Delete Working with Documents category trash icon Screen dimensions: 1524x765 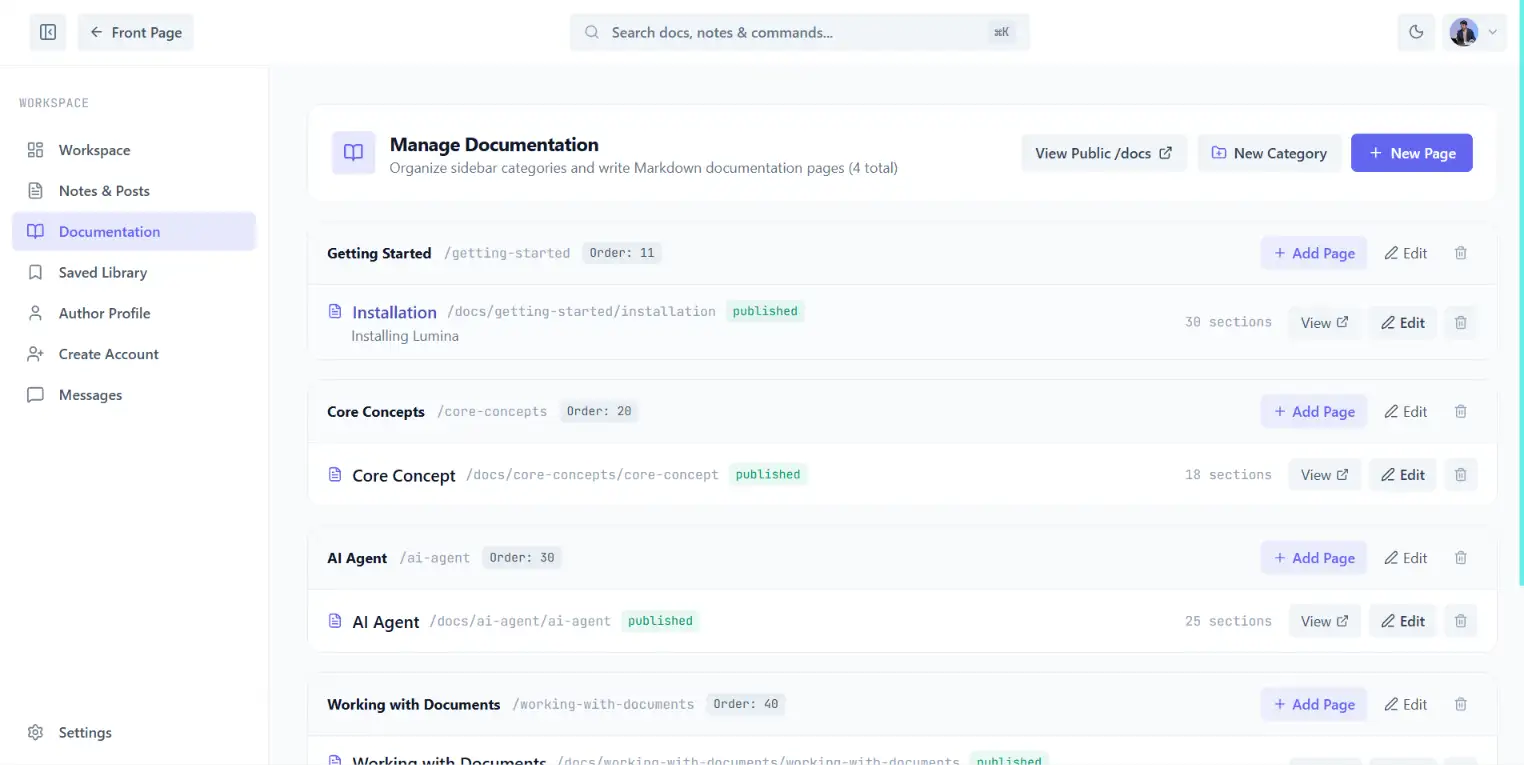(x=1461, y=705)
